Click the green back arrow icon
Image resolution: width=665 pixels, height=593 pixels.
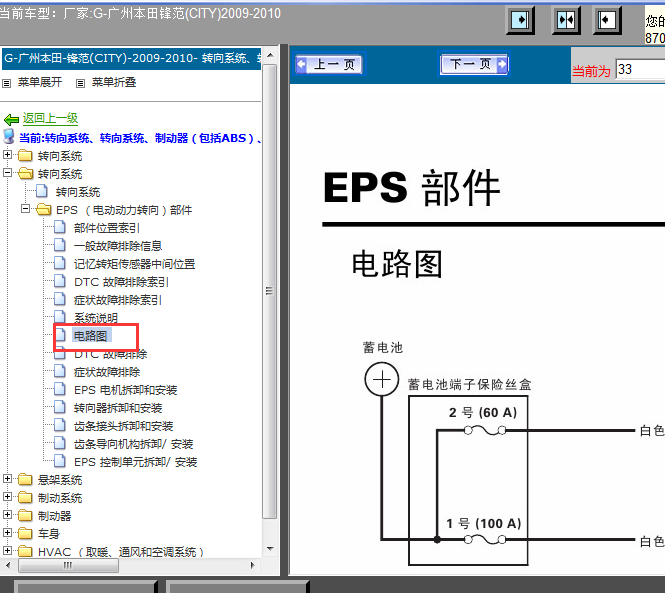tap(11, 118)
